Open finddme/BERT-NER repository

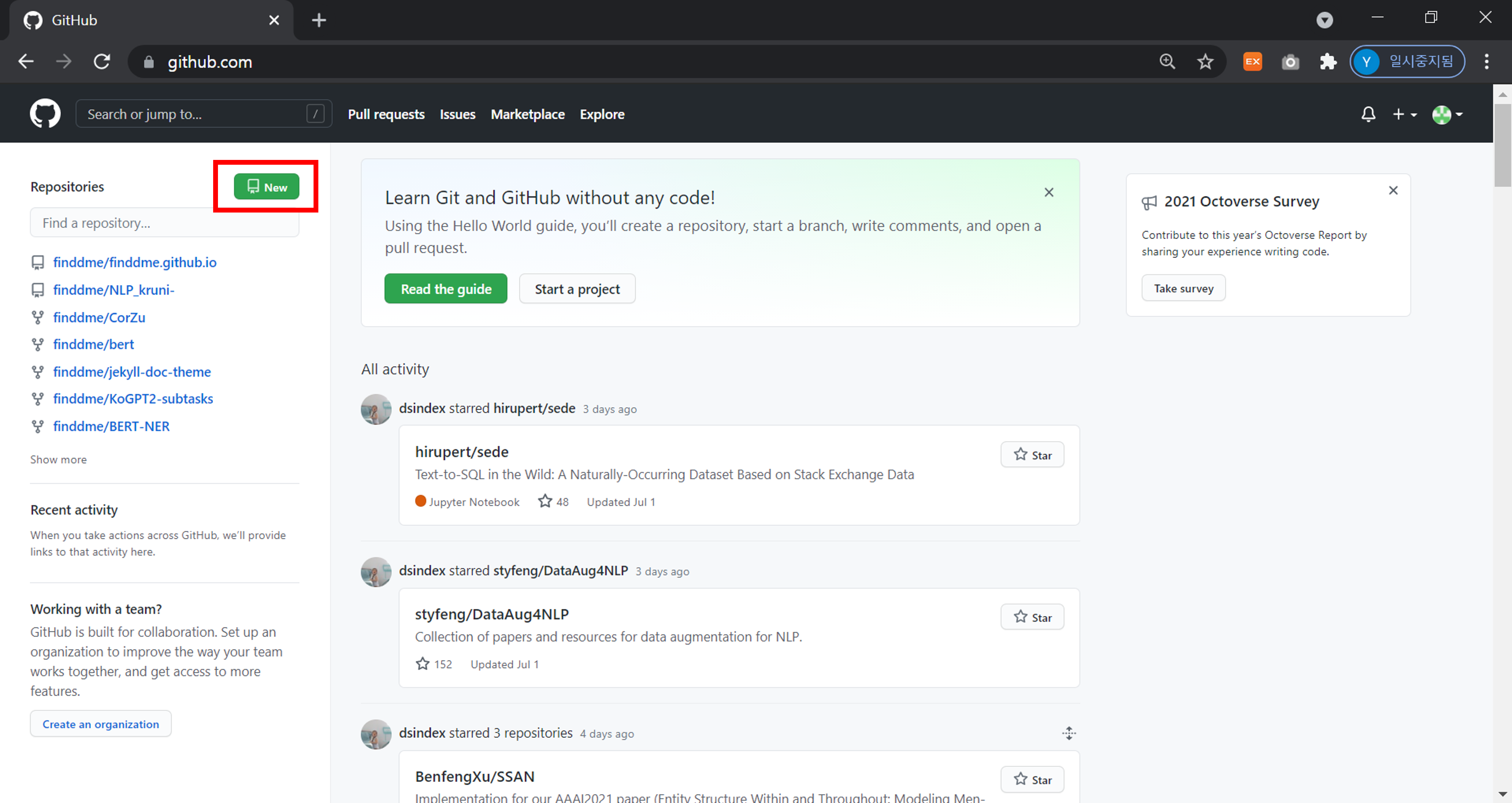[x=111, y=426]
